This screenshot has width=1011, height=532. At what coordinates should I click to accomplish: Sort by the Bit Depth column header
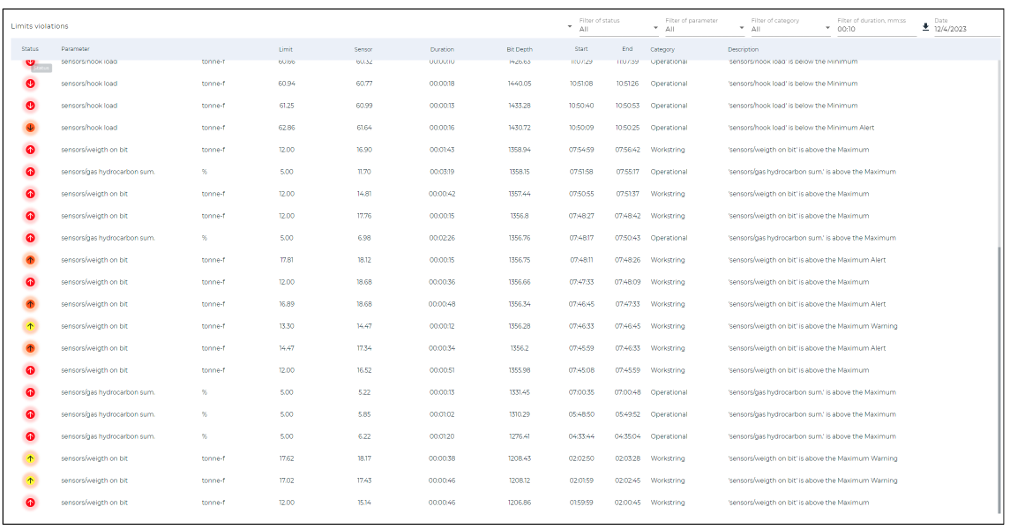point(519,49)
